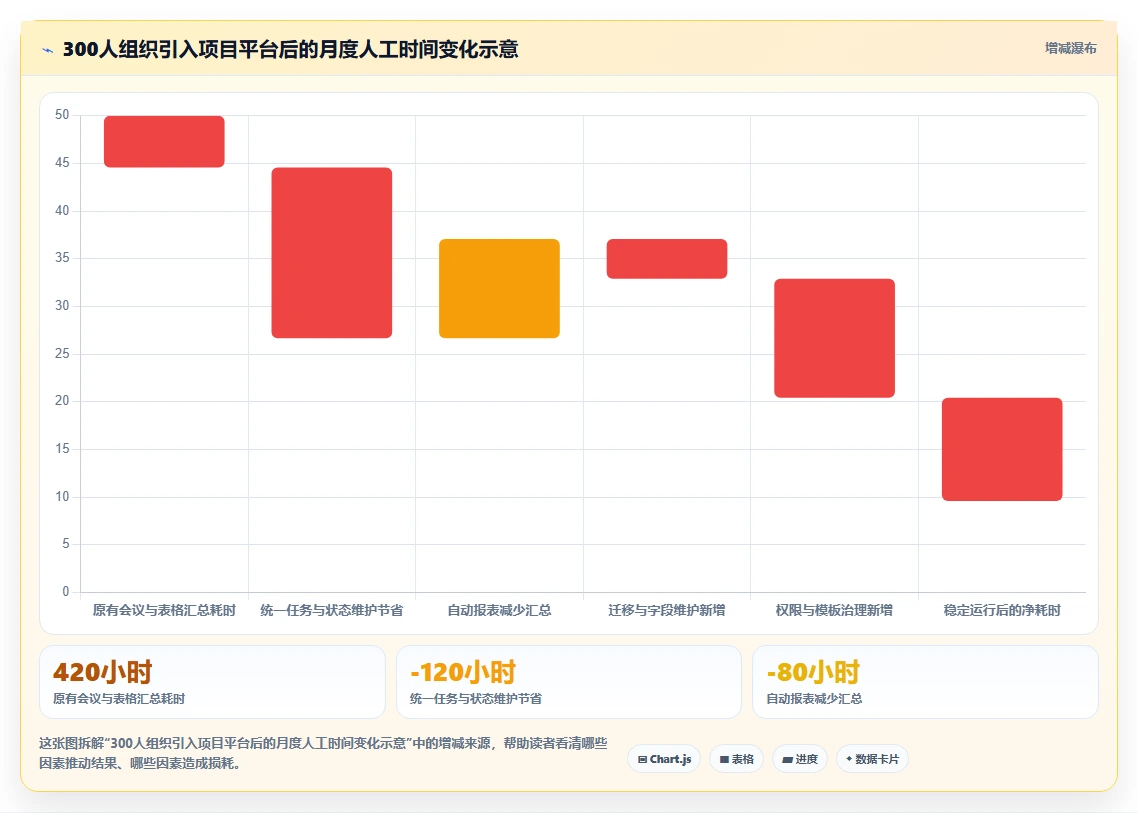Screen dimensions: 1138x813
Task: Click x-axis label 原有会议与表格汇总耗时
Action: [x=164, y=610]
